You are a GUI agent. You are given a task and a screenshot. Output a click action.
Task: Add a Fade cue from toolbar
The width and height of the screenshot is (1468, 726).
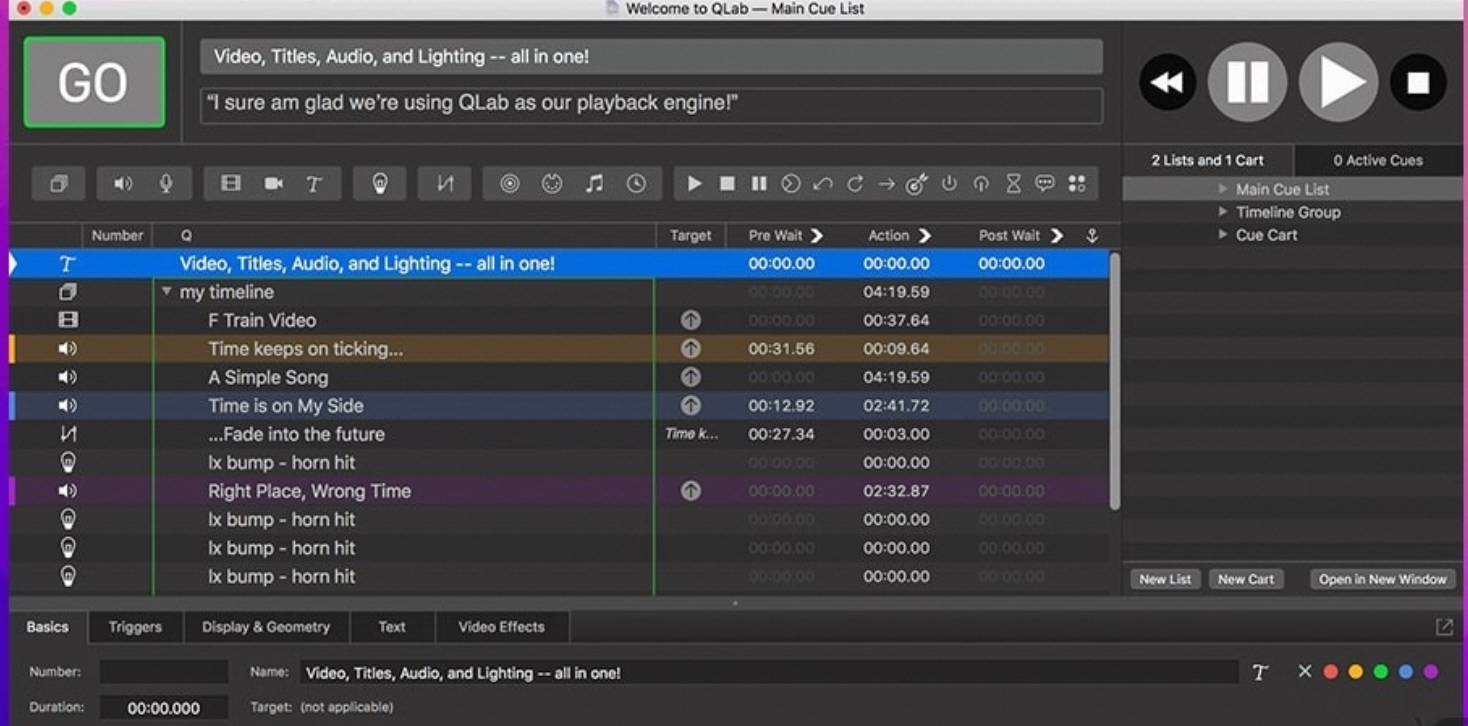[x=445, y=184]
